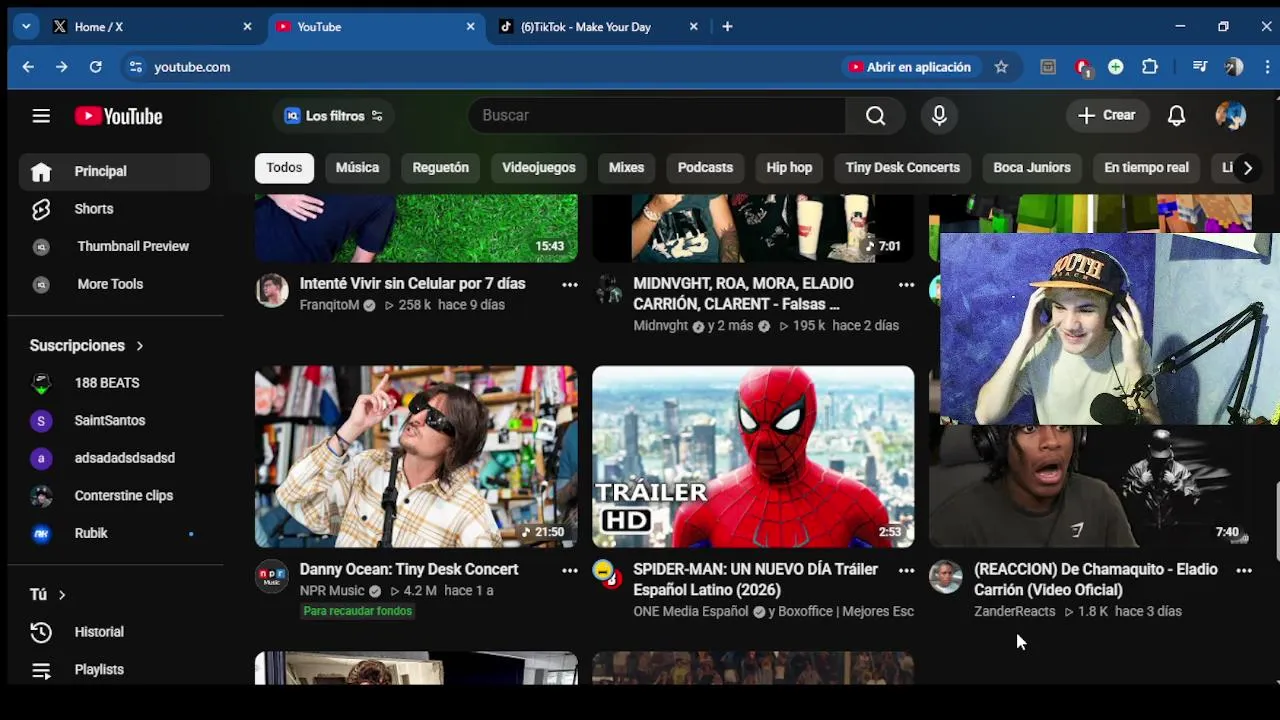Click the red shield extension icon
The image size is (1280, 720).
(1083, 67)
